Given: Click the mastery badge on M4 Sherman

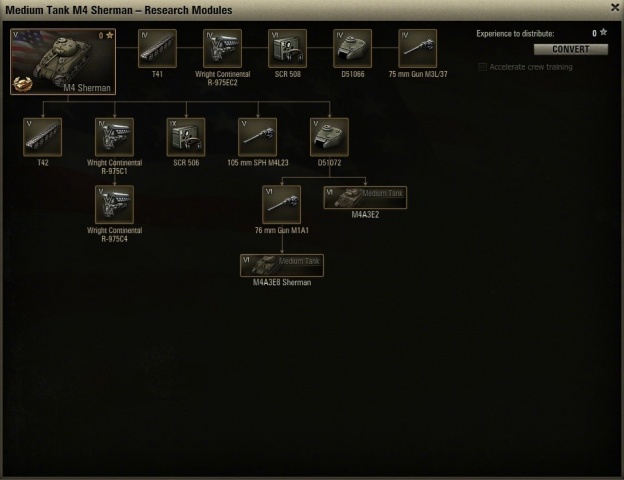Looking at the screenshot, I should (22, 84).
